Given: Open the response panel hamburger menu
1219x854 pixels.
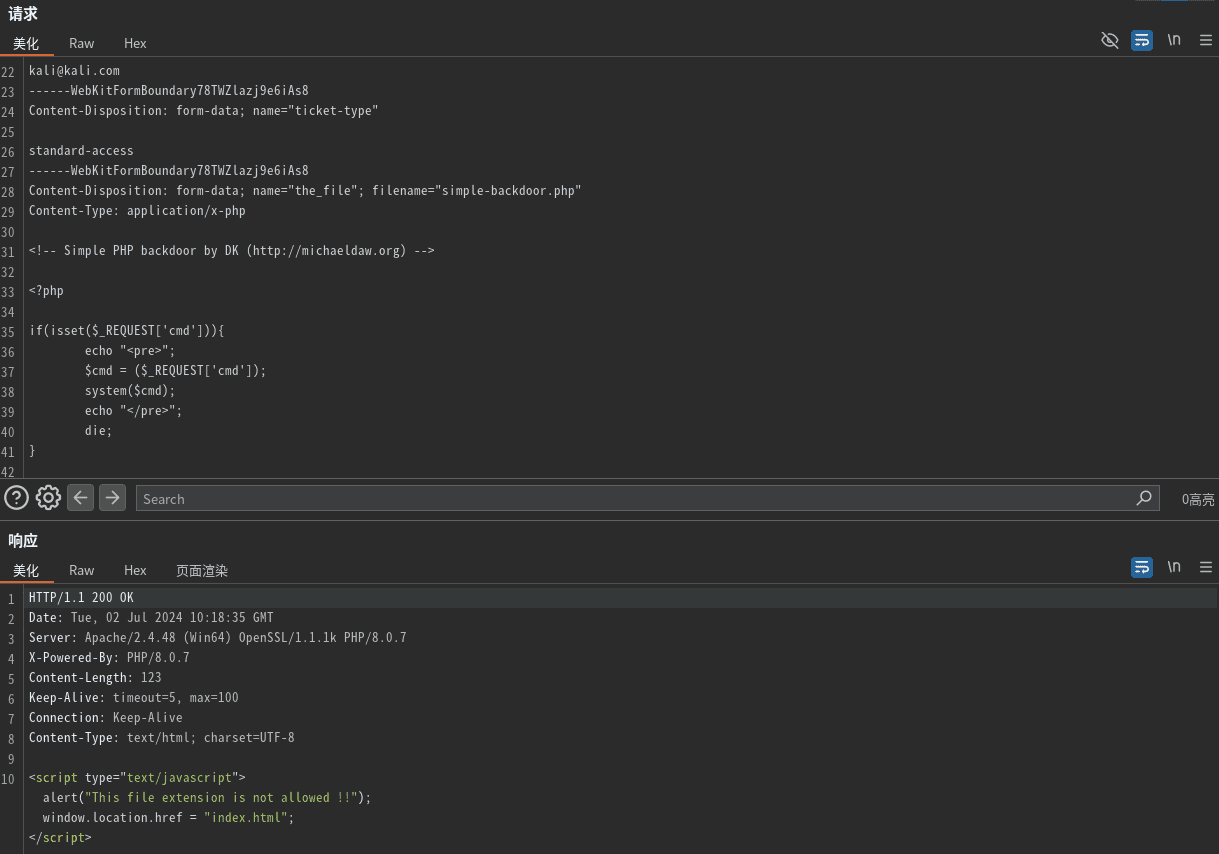Looking at the screenshot, I should (1206, 567).
